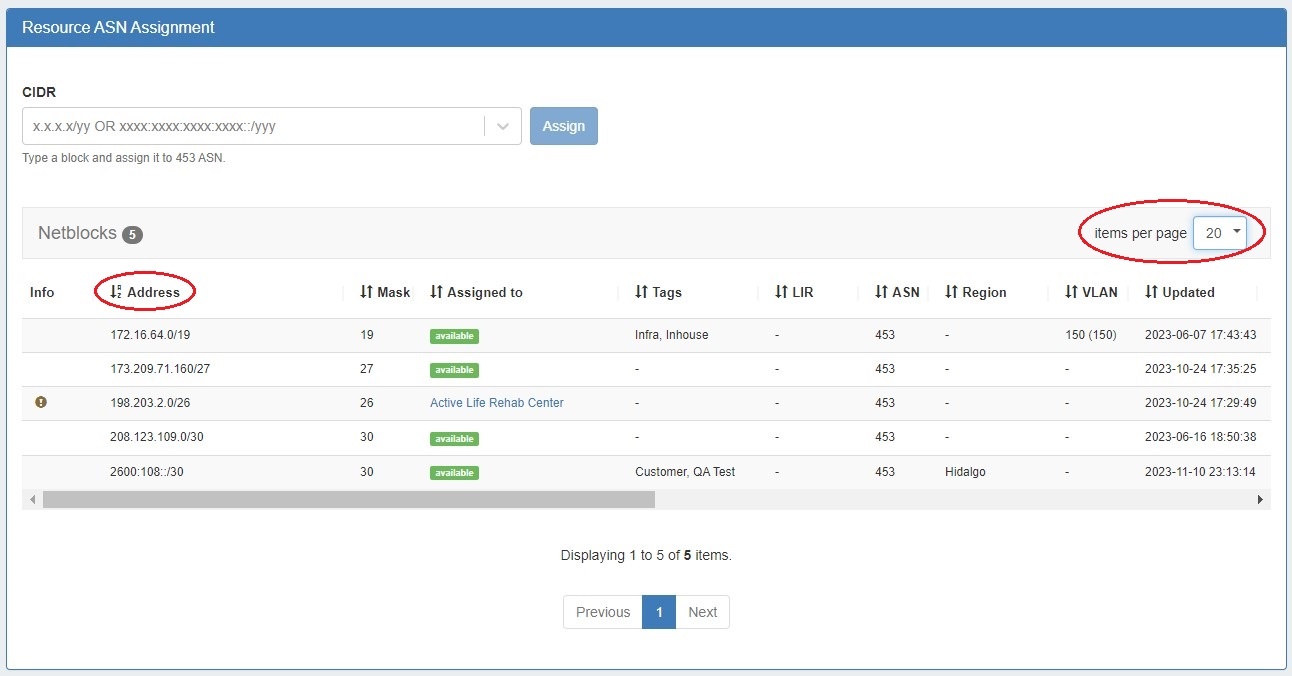Expand the CIDR combo box chevron
Viewport: 1292px width, 676px height.
click(x=502, y=126)
